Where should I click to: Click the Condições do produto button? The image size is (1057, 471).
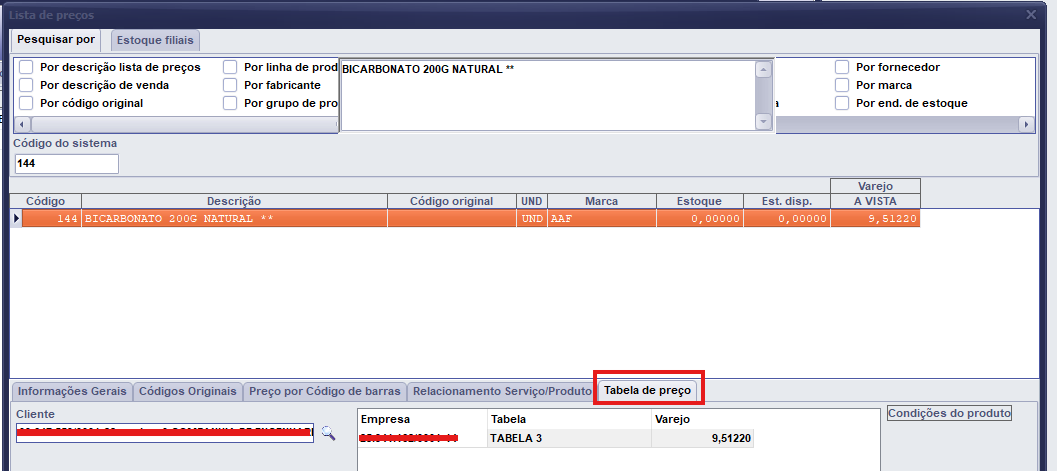[949, 413]
